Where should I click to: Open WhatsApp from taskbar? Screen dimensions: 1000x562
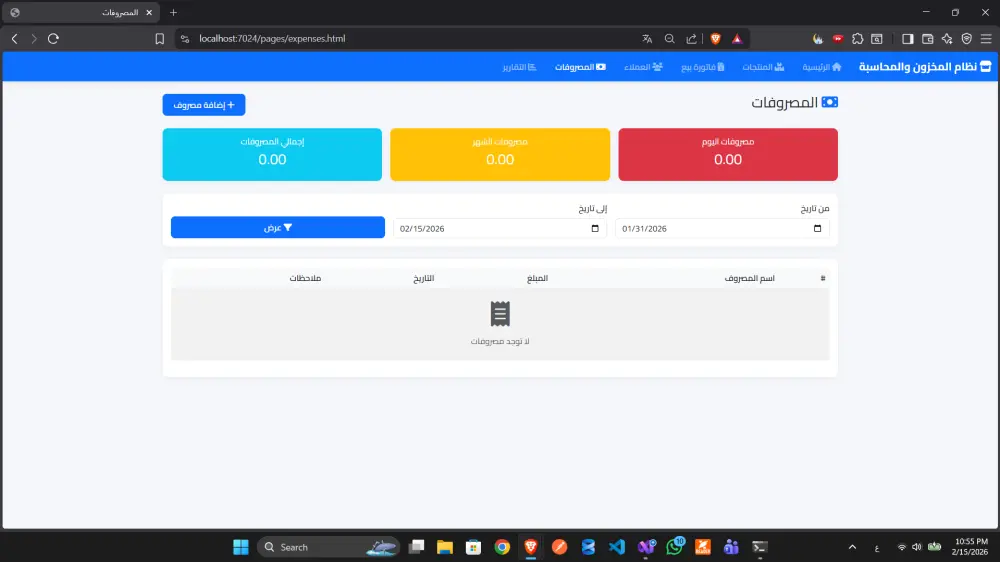tap(674, 547)
